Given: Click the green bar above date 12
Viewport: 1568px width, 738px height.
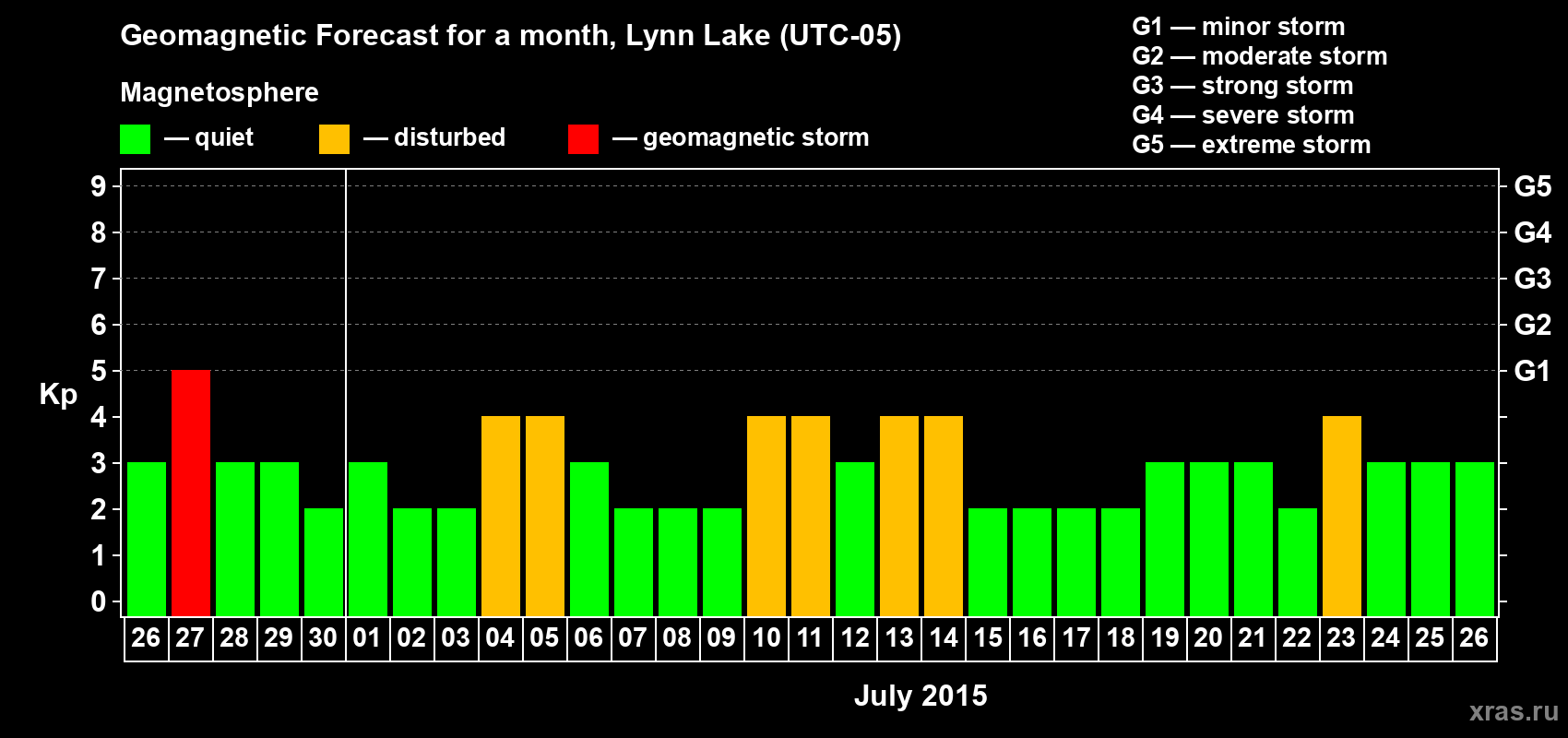Looking at the screenshot, I should coord(855,539).
